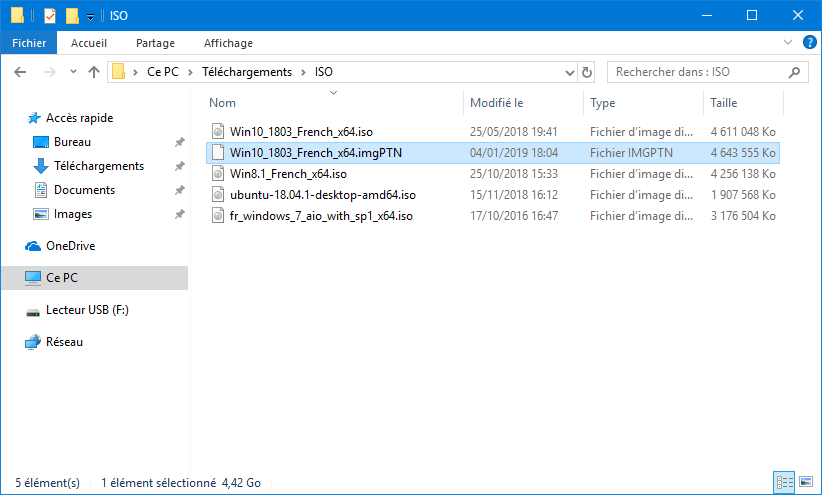Click the pin icon next to Images
The image size is (822, 495).
coord(179,214)
